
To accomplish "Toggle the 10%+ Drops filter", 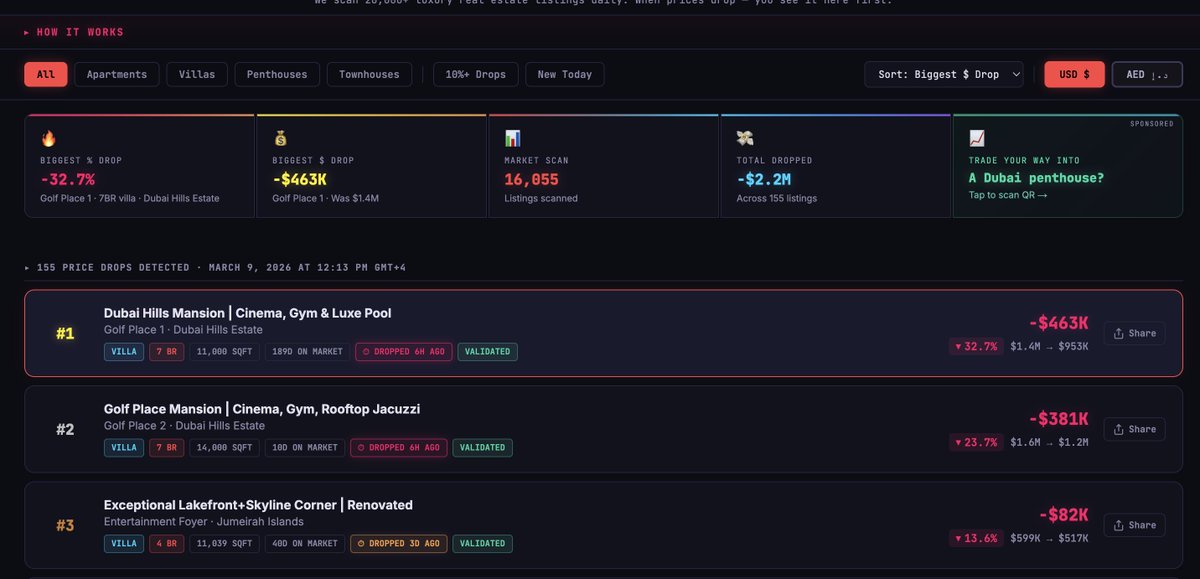I will click(x=475, y=74).
